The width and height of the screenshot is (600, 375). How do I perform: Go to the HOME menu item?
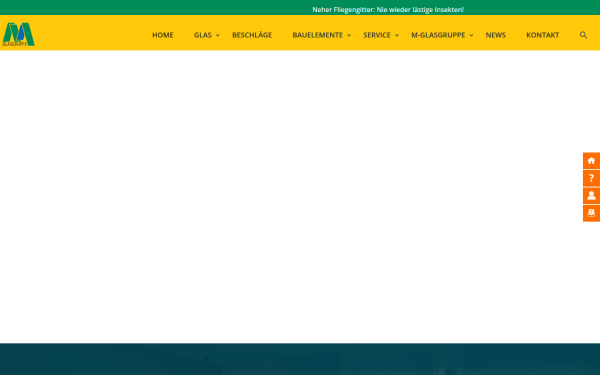(x=163, y=35)
